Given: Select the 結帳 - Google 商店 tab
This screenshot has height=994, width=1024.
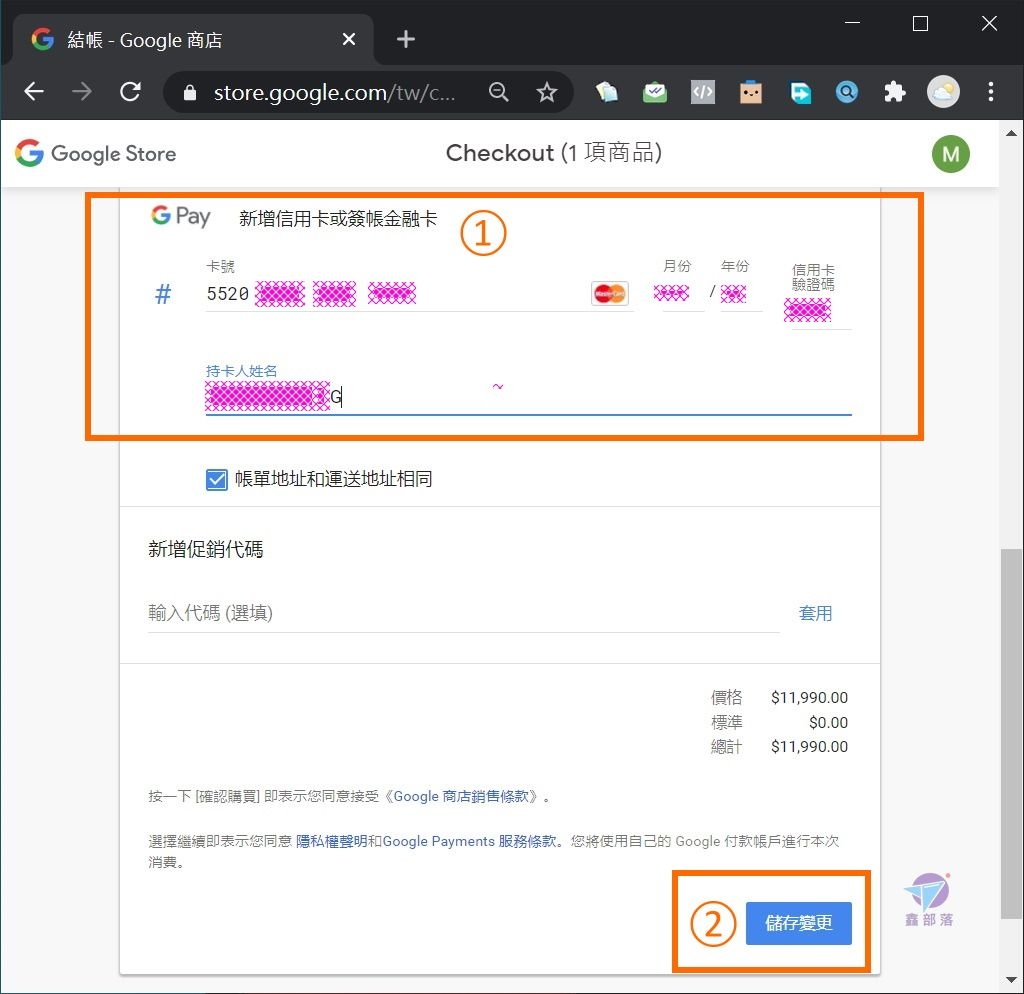Looking at the screenshot, I should (193, 40).
